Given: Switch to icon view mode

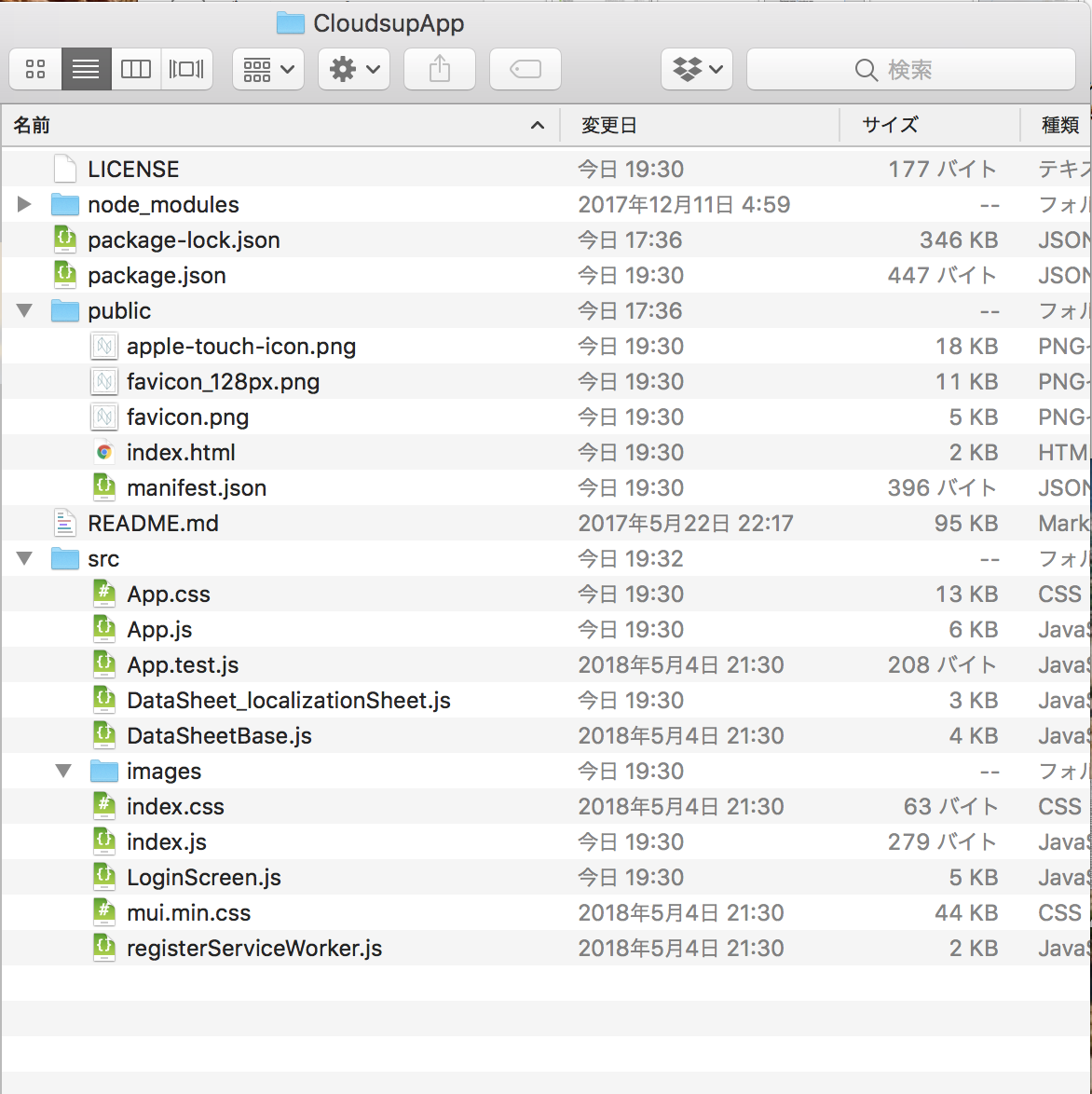Looking at the screenshot, I should point(35,69).
